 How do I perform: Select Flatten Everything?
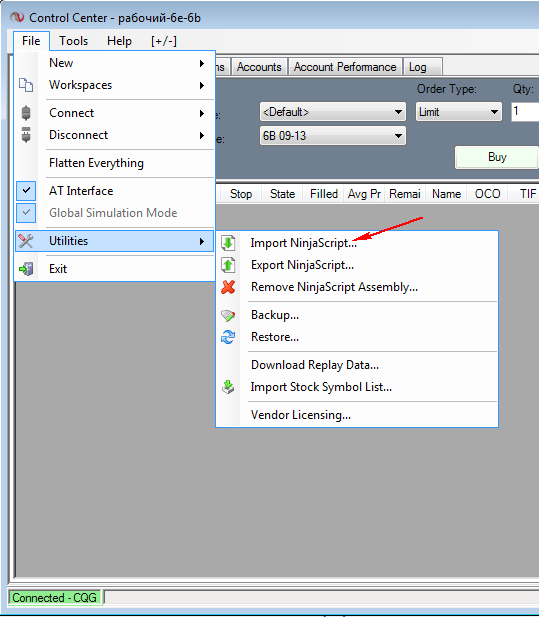114,163
